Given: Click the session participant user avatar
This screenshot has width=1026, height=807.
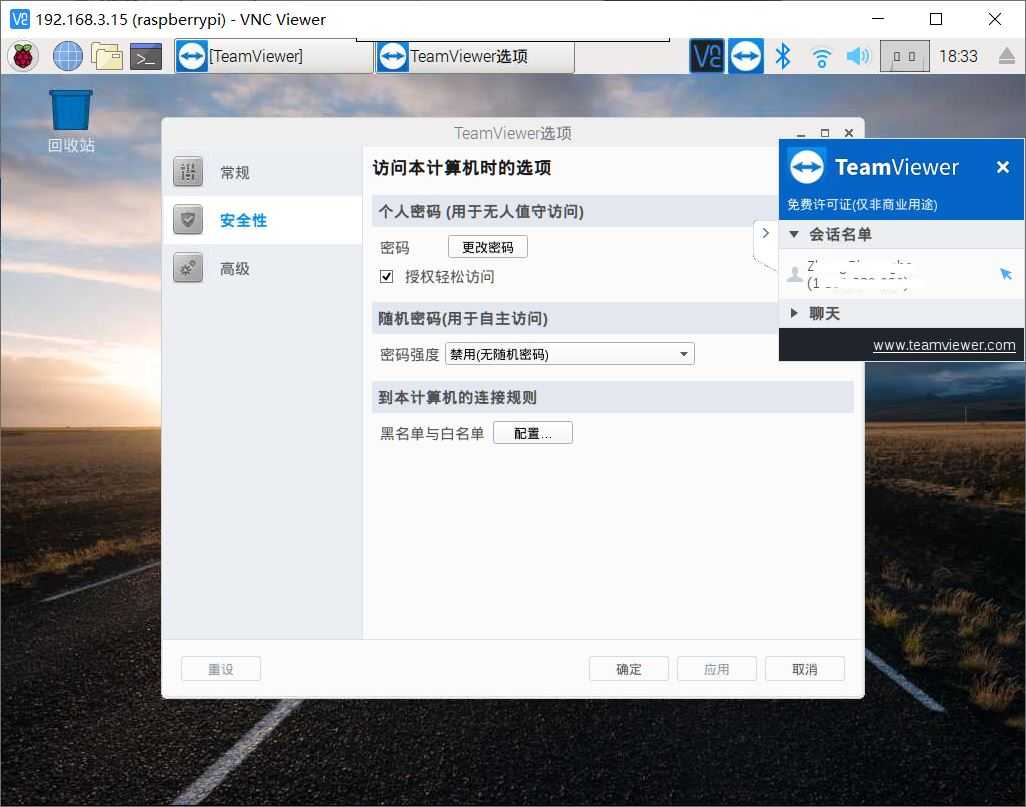Looking at the screenshot, I should pos(794,274).
